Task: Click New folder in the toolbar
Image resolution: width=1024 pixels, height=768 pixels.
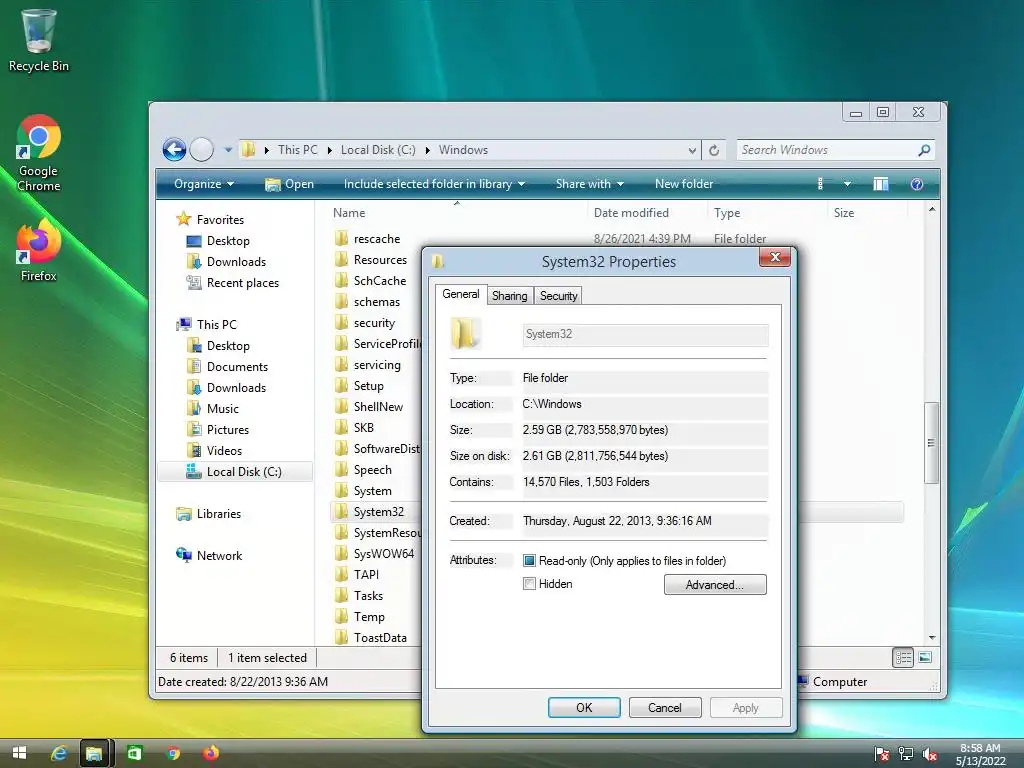Action: [684, 184]
